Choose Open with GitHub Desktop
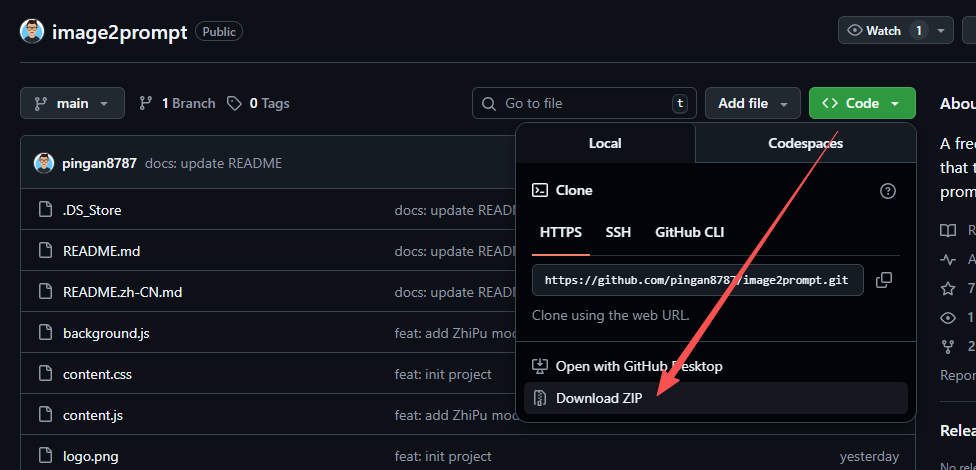The image size is (976, 470). (x=638, y=366)
